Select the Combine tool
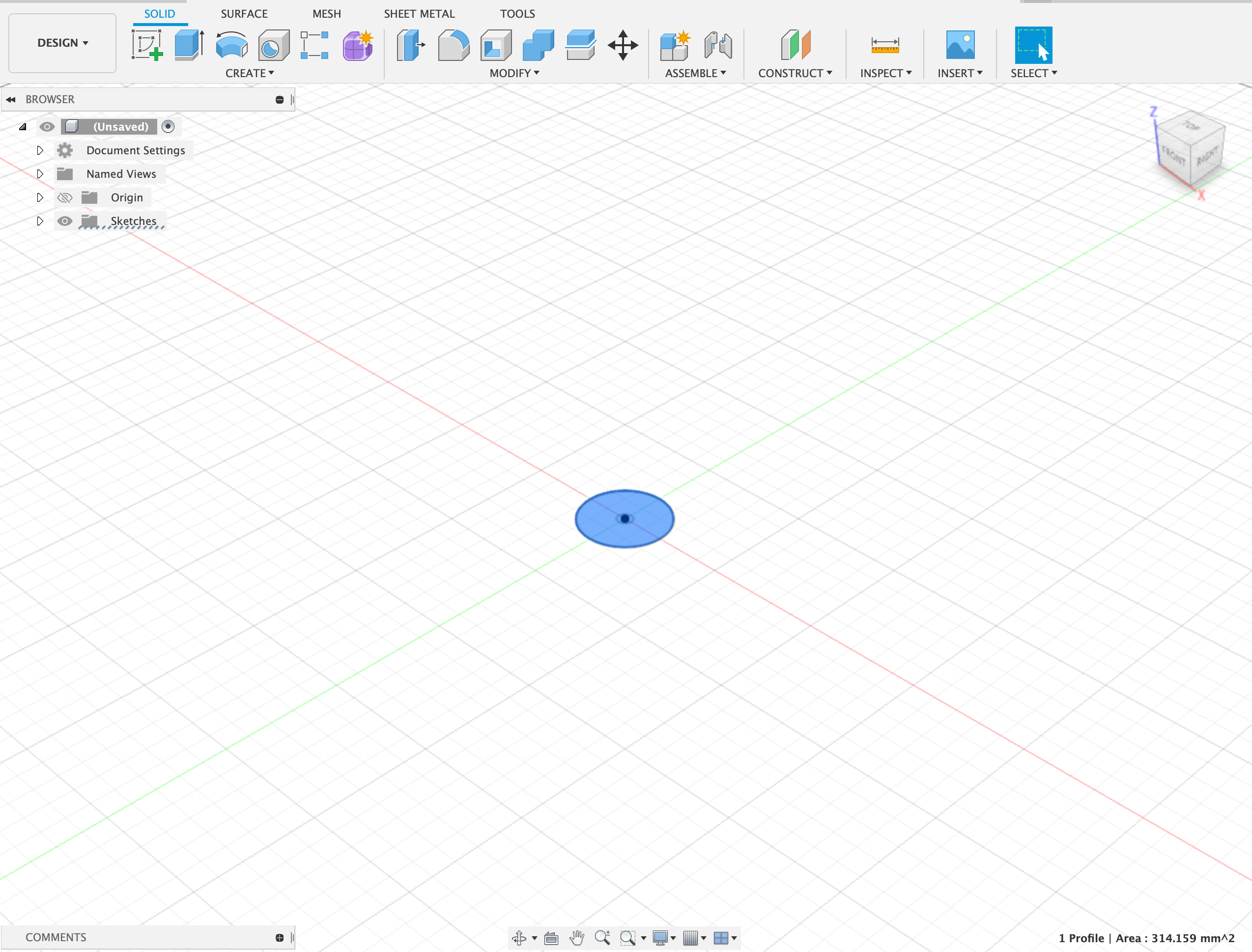 [538, 45]
